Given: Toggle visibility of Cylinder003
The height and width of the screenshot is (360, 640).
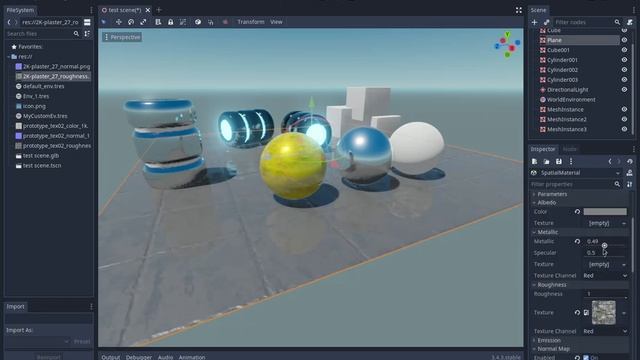Looking at the screenshot, I should pyautogui.click(x=624, y=80).
